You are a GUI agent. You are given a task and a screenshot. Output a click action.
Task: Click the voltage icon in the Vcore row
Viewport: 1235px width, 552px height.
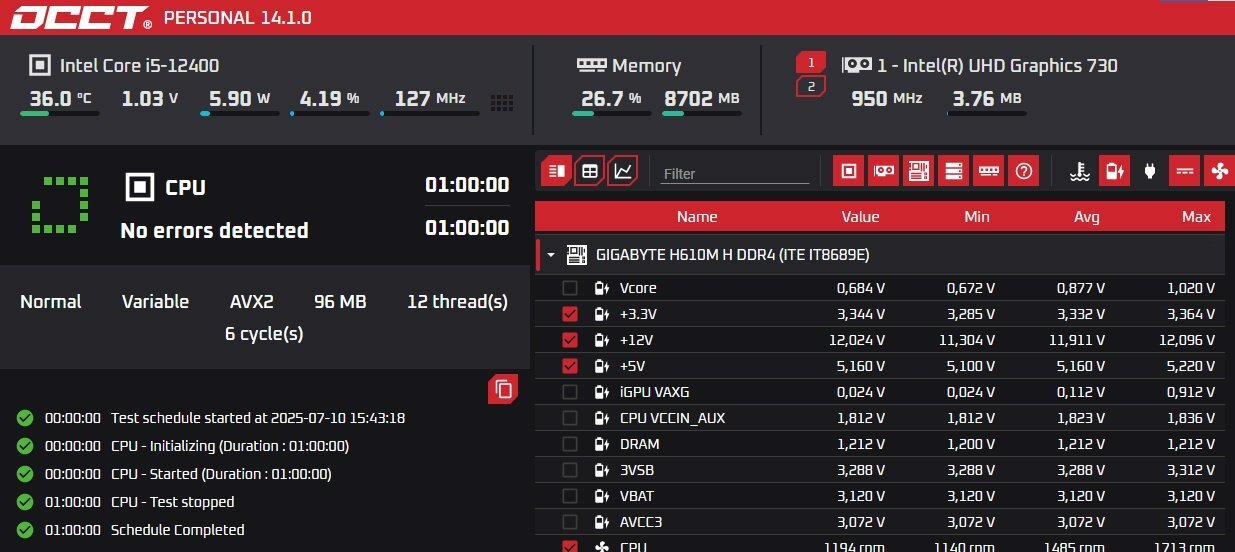click(x=601, y=288)
